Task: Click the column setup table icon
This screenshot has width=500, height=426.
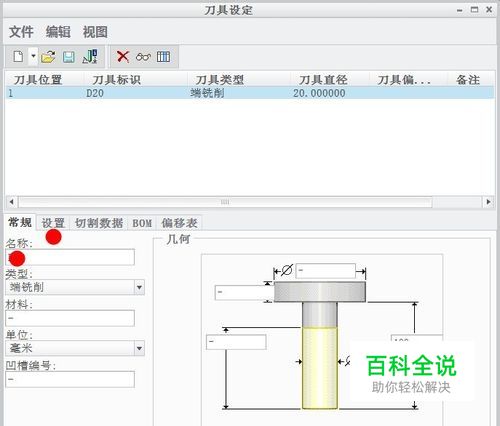Action: click(163, 57)
